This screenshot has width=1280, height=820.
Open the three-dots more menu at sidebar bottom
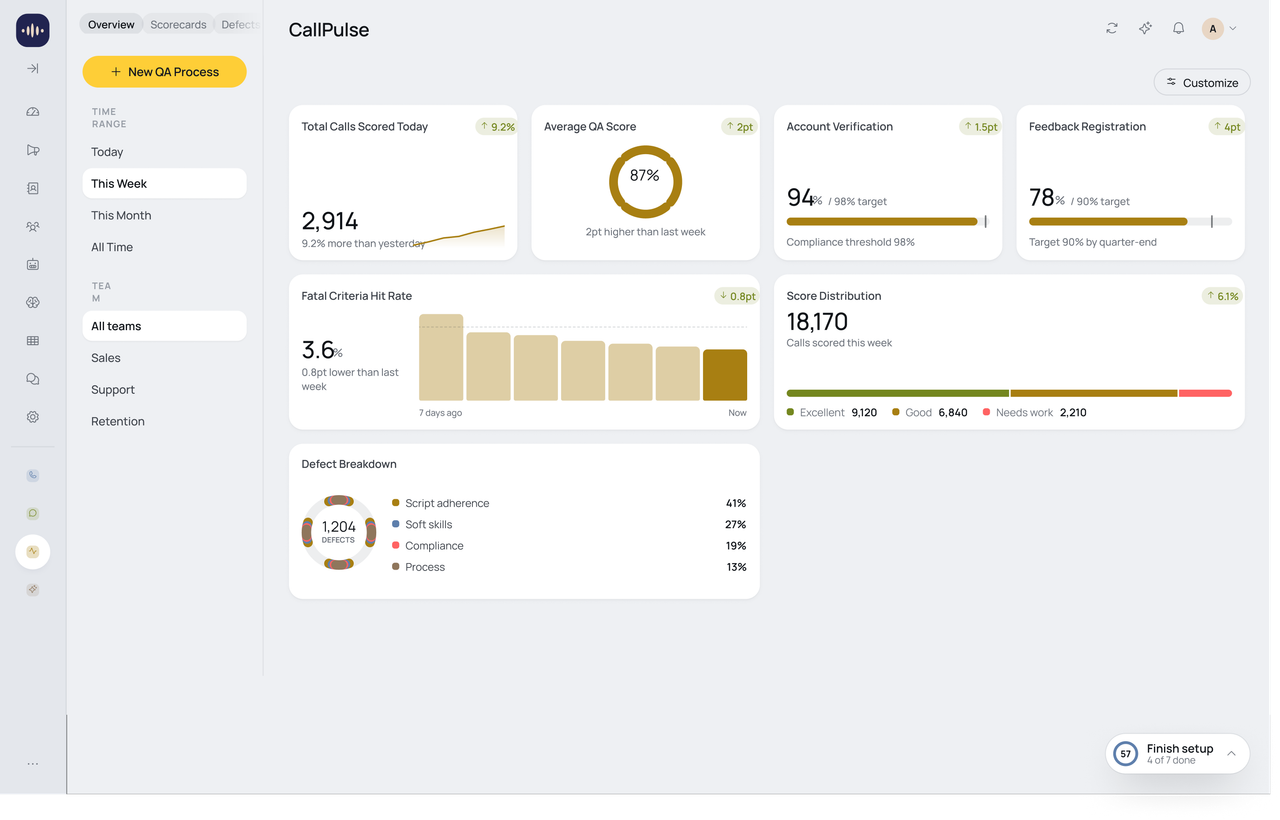pyautogui.click(x=33, y=764)
